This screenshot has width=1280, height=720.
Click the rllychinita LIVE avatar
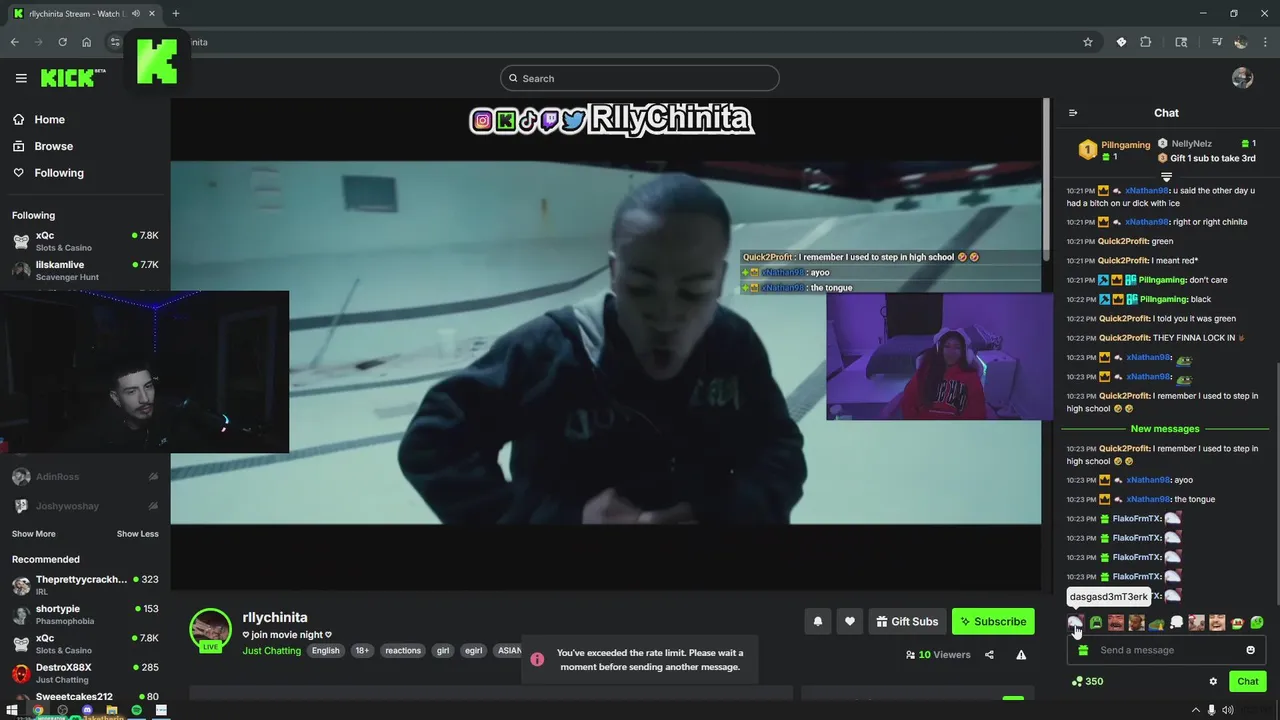[211, 630]
